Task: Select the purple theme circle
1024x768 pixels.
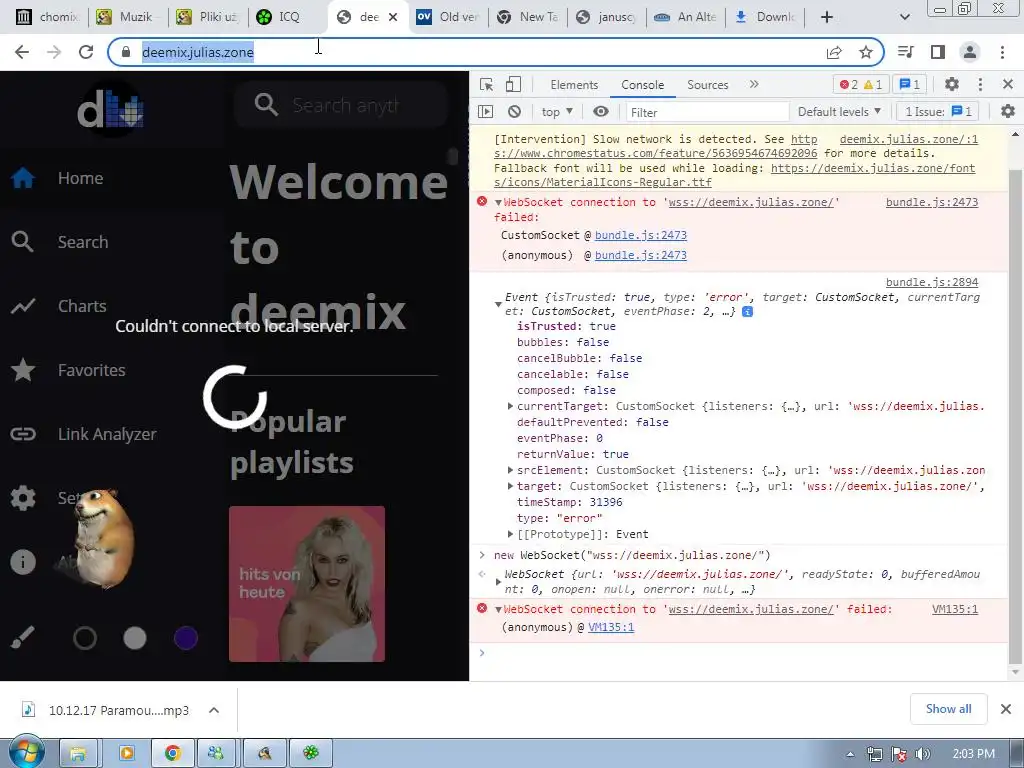Action: 186,638
